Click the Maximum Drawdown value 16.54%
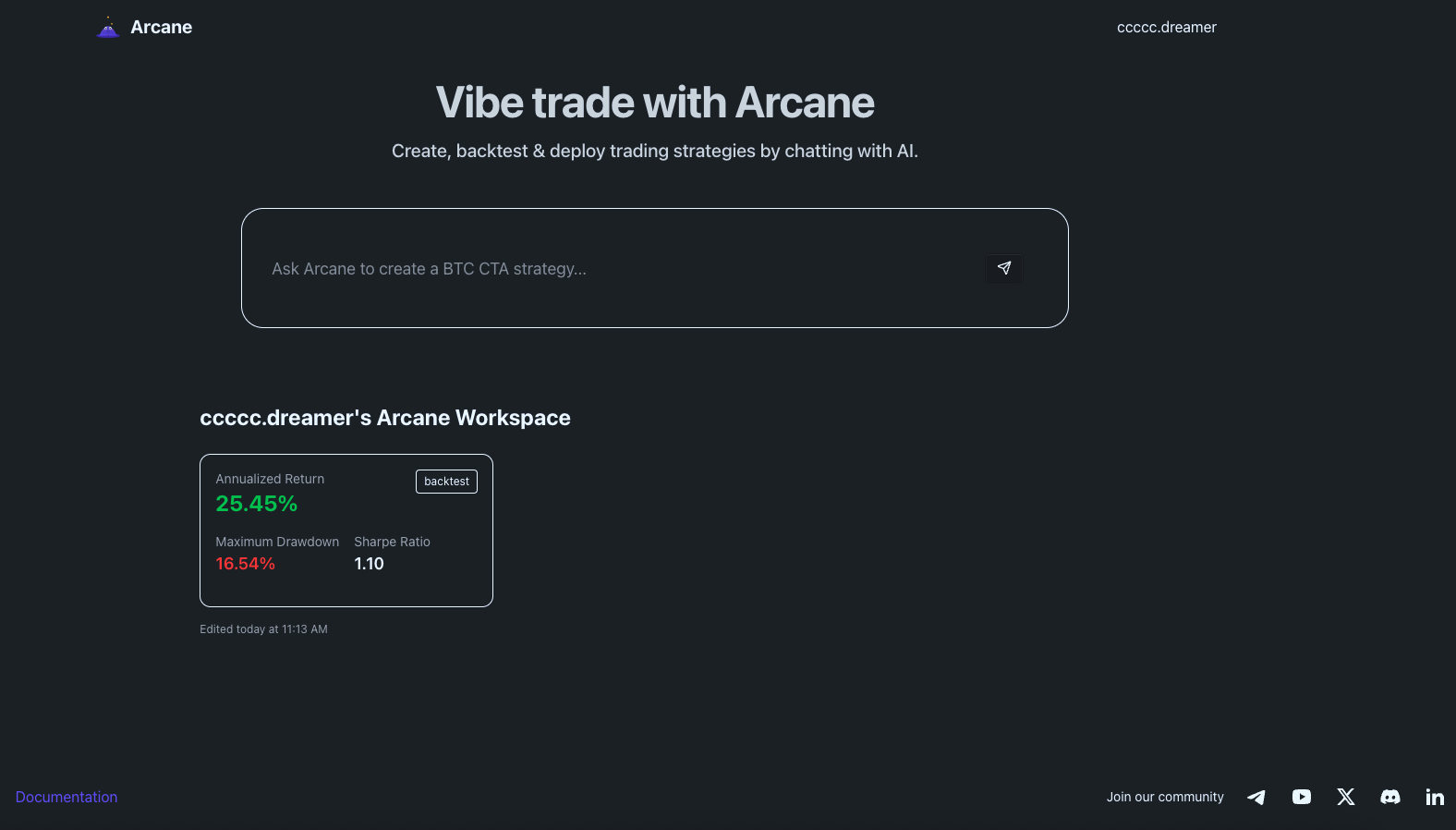 pyautogui.click(x=246, y=563)
